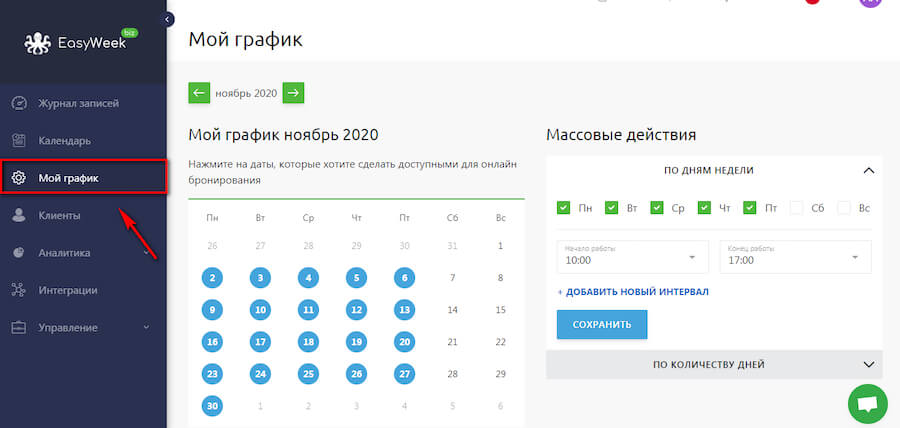
Task: Toggle November 18 in the calendar
Action: 309,343
